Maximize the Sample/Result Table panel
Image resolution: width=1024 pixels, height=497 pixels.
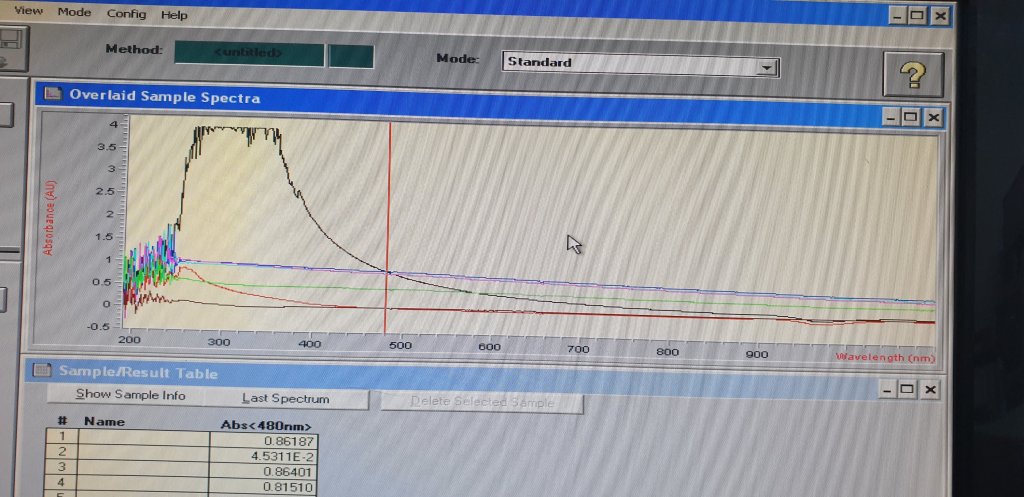(x=907, y=389)
